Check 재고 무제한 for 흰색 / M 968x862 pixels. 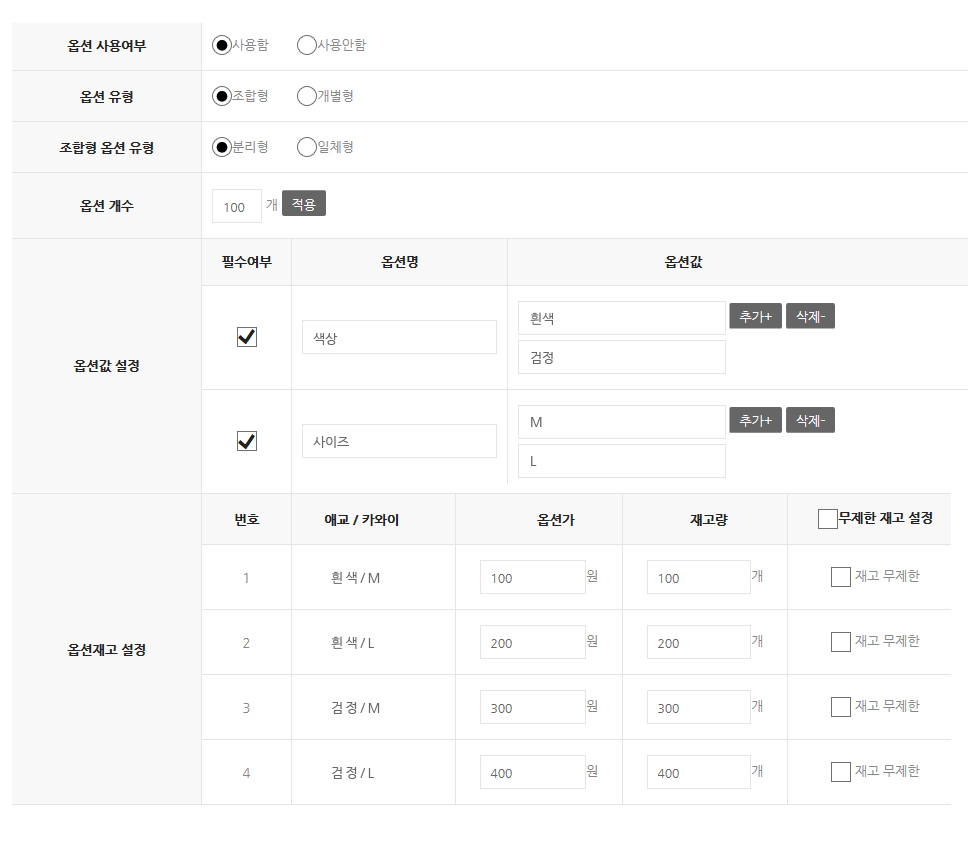(x=841, y=577)
